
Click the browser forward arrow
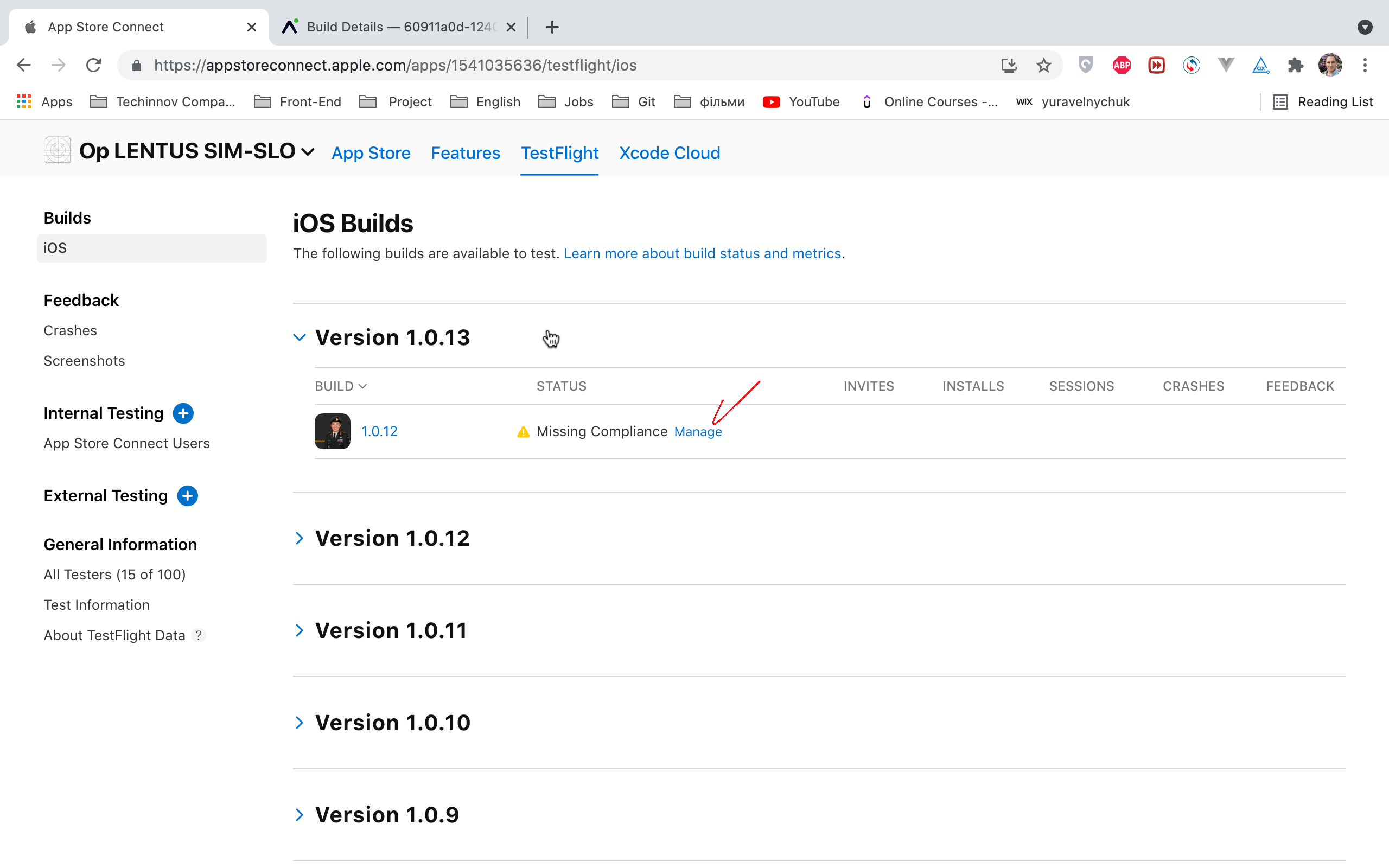(59, 65)
